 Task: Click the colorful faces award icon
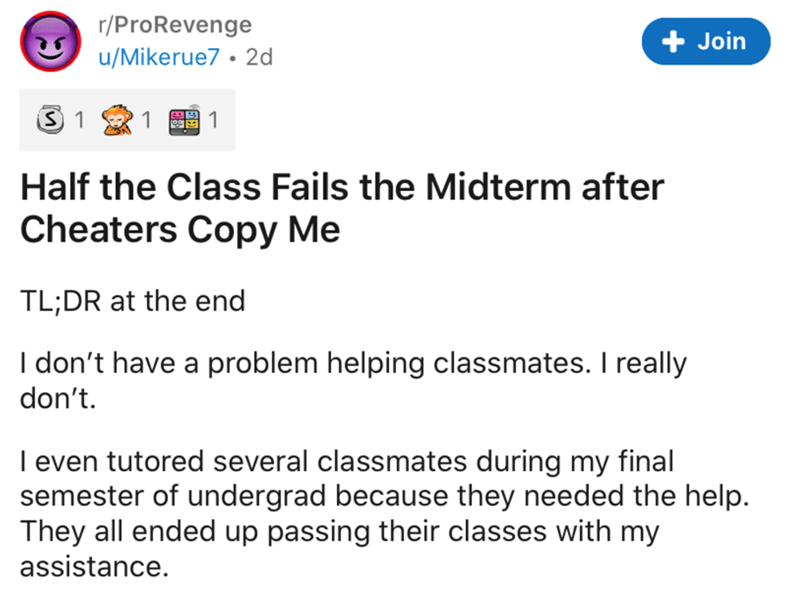184,120
